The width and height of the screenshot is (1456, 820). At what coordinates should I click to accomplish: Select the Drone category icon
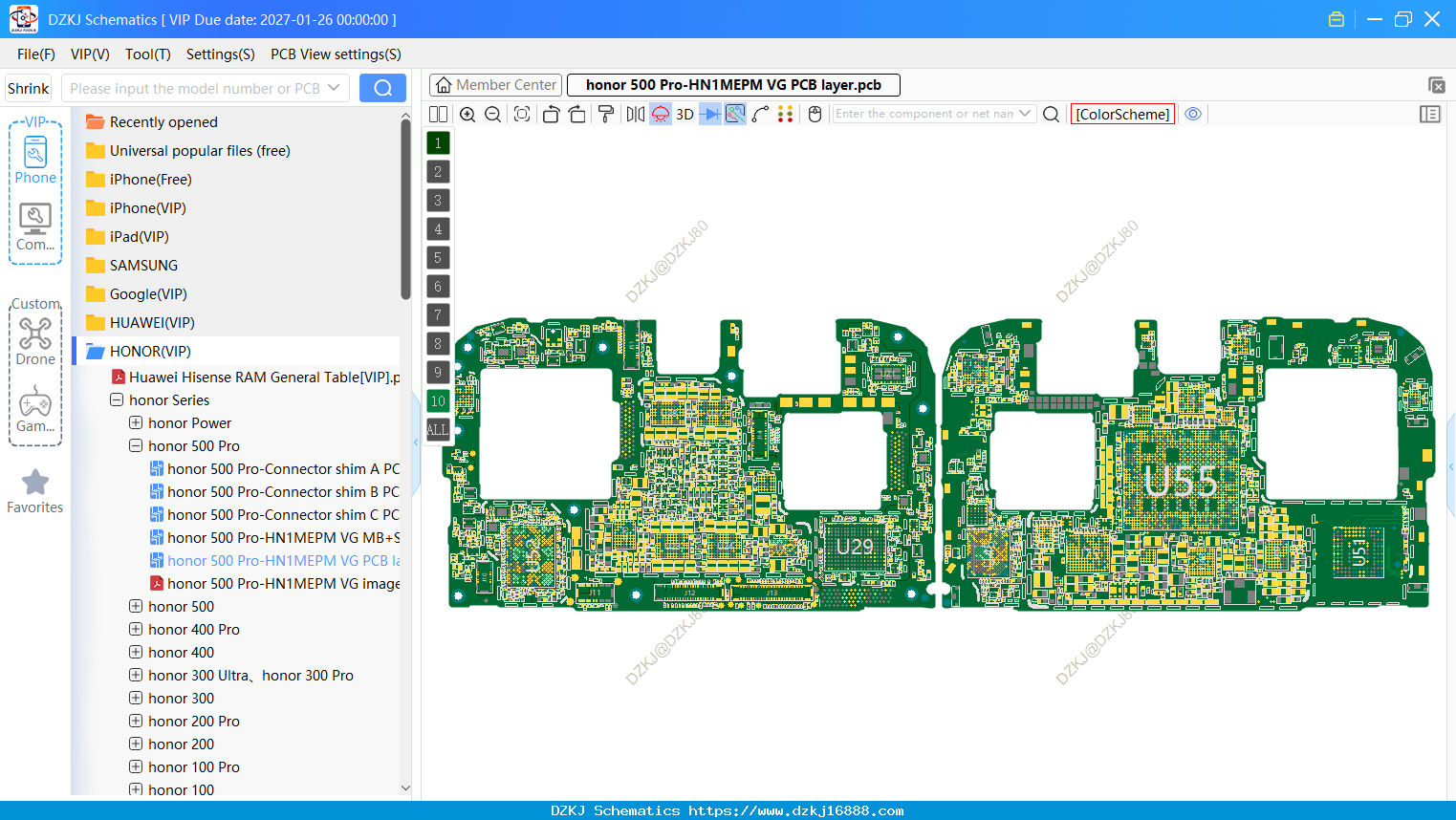coord(35,342)
